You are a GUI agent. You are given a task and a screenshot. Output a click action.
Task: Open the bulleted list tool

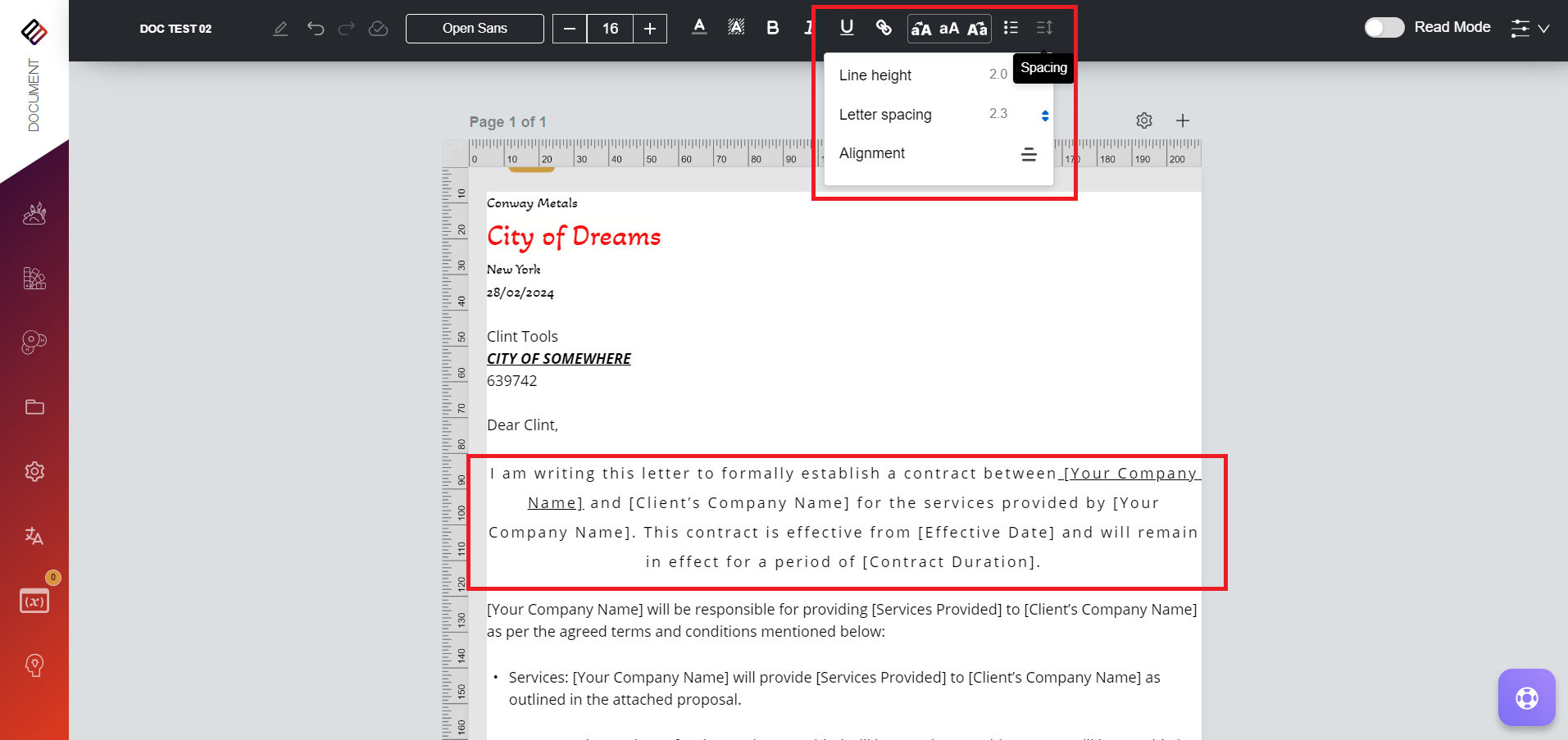coord(1011,28)
